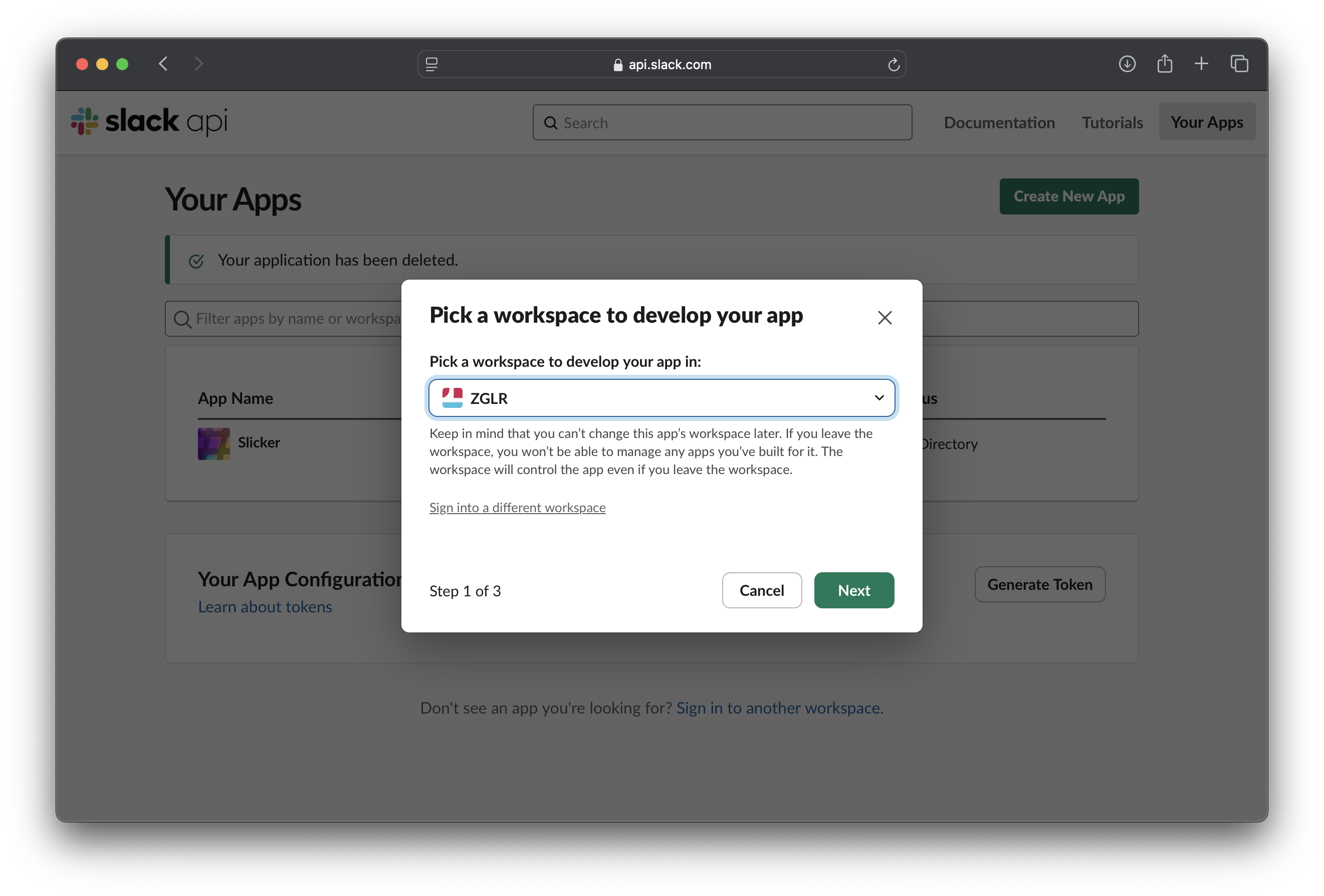Select the Your Apps tab
The image size is (1324, 896).
point(1206,122)
